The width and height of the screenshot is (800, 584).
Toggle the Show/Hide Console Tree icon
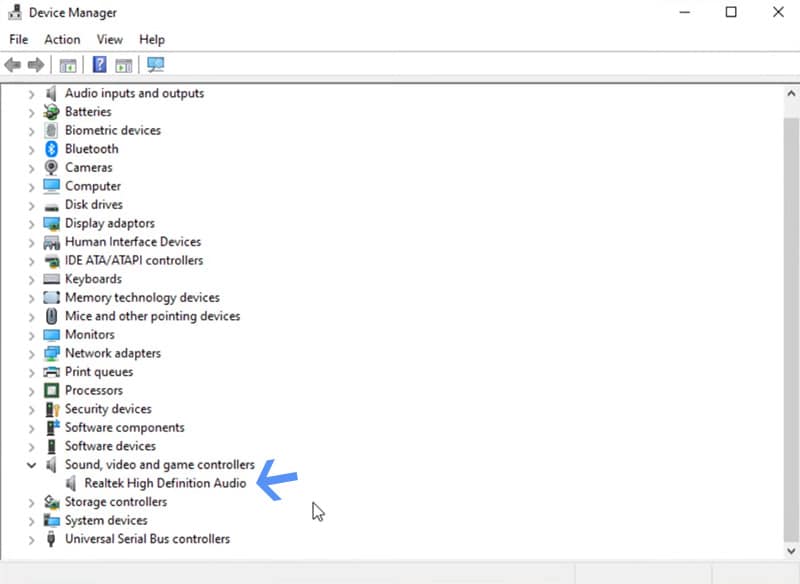(67, 64)
